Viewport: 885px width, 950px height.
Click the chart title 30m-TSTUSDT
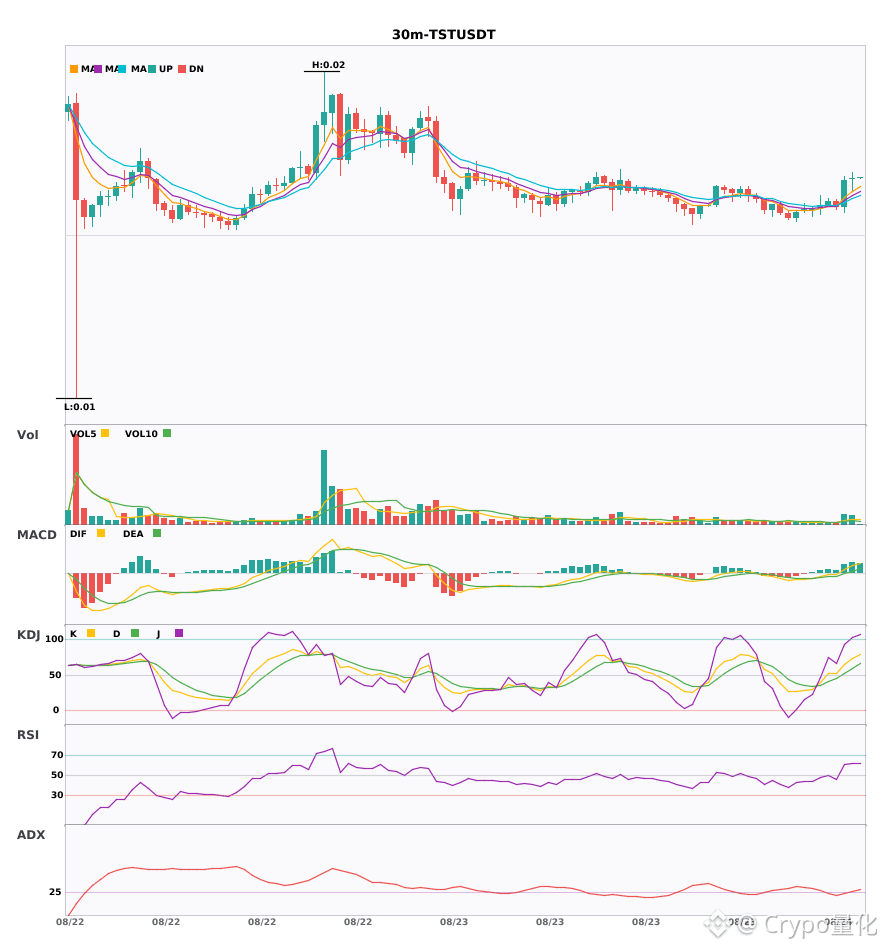pyautogui.click(x=443, y=35)
